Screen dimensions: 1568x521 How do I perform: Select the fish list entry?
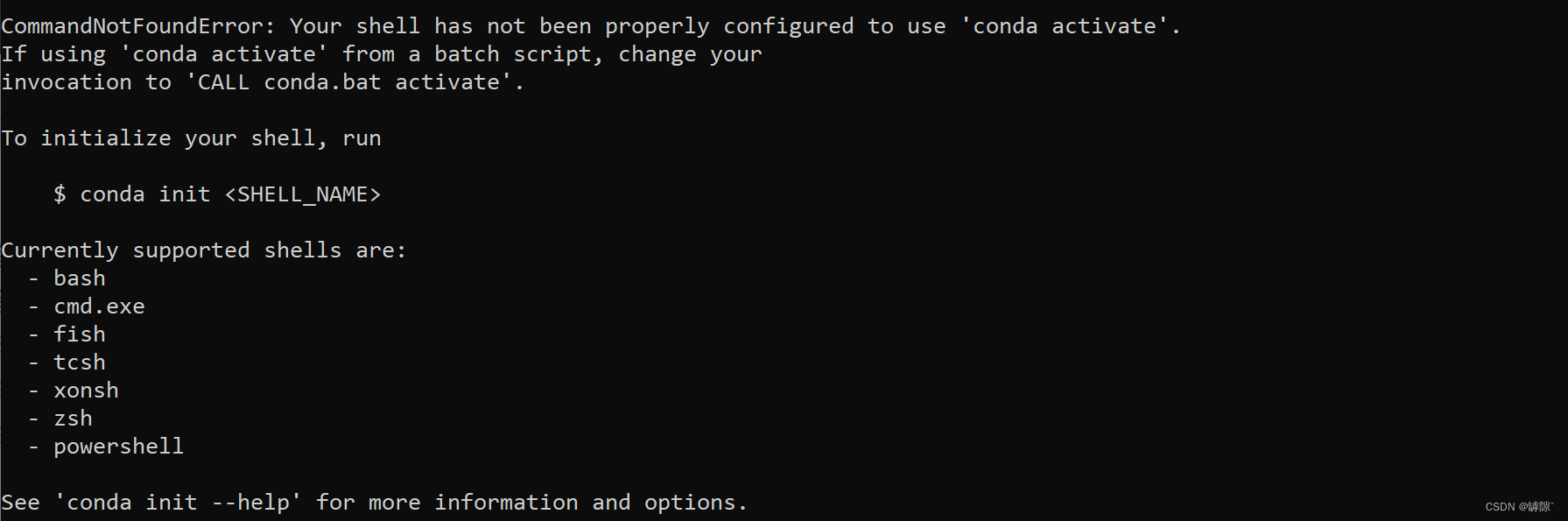coord(80,334)
